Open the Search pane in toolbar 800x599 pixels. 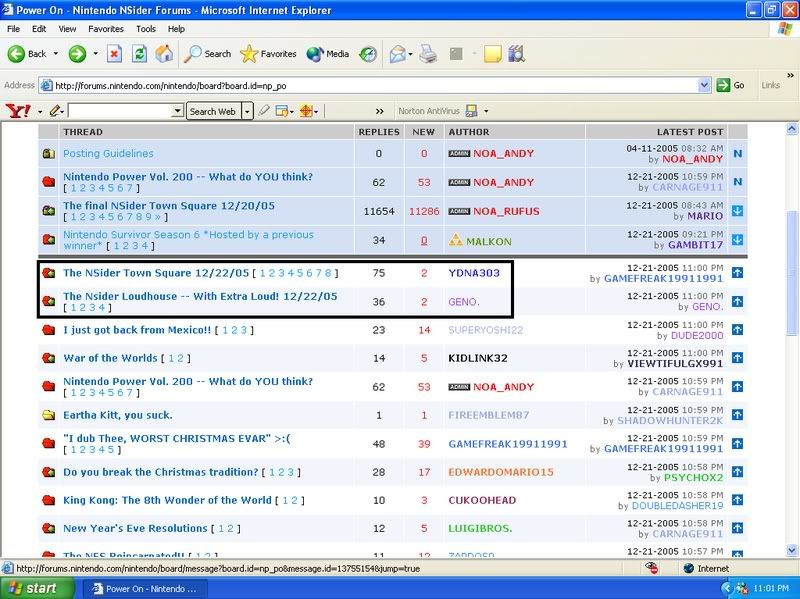(x=208, y=54)
